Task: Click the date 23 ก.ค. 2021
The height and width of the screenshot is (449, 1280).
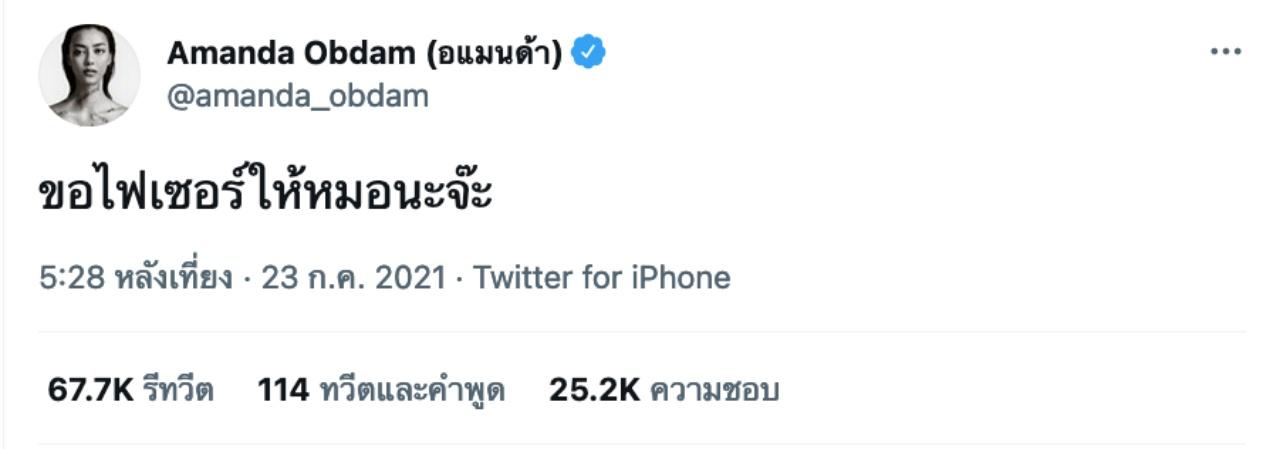Action: (353, 277)
